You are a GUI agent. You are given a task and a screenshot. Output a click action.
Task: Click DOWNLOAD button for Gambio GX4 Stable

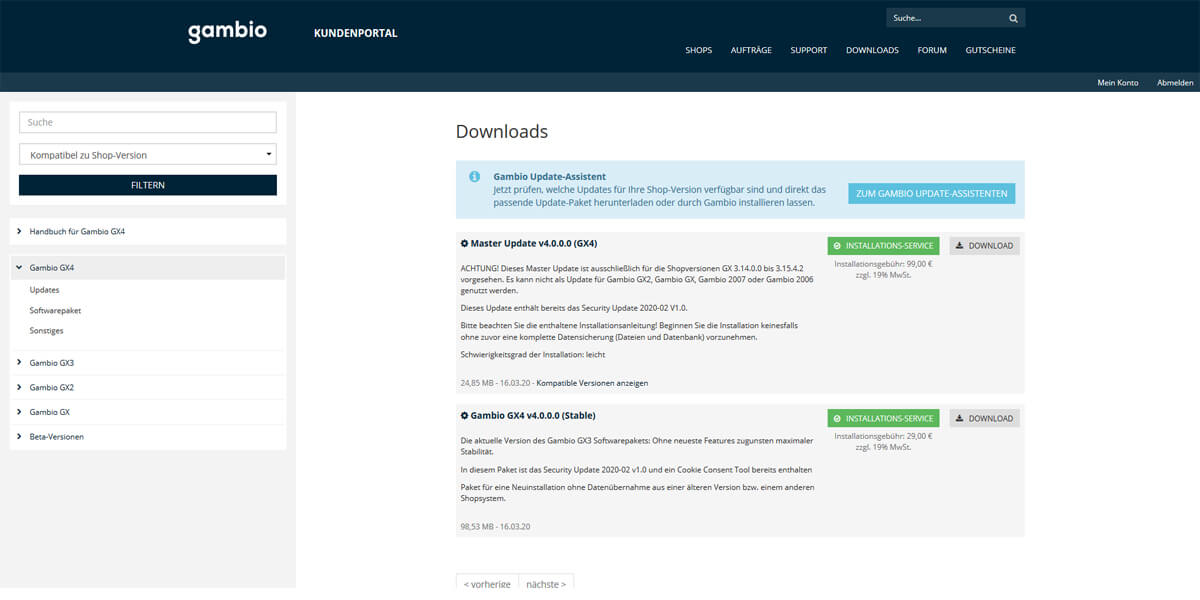point(984,418)
